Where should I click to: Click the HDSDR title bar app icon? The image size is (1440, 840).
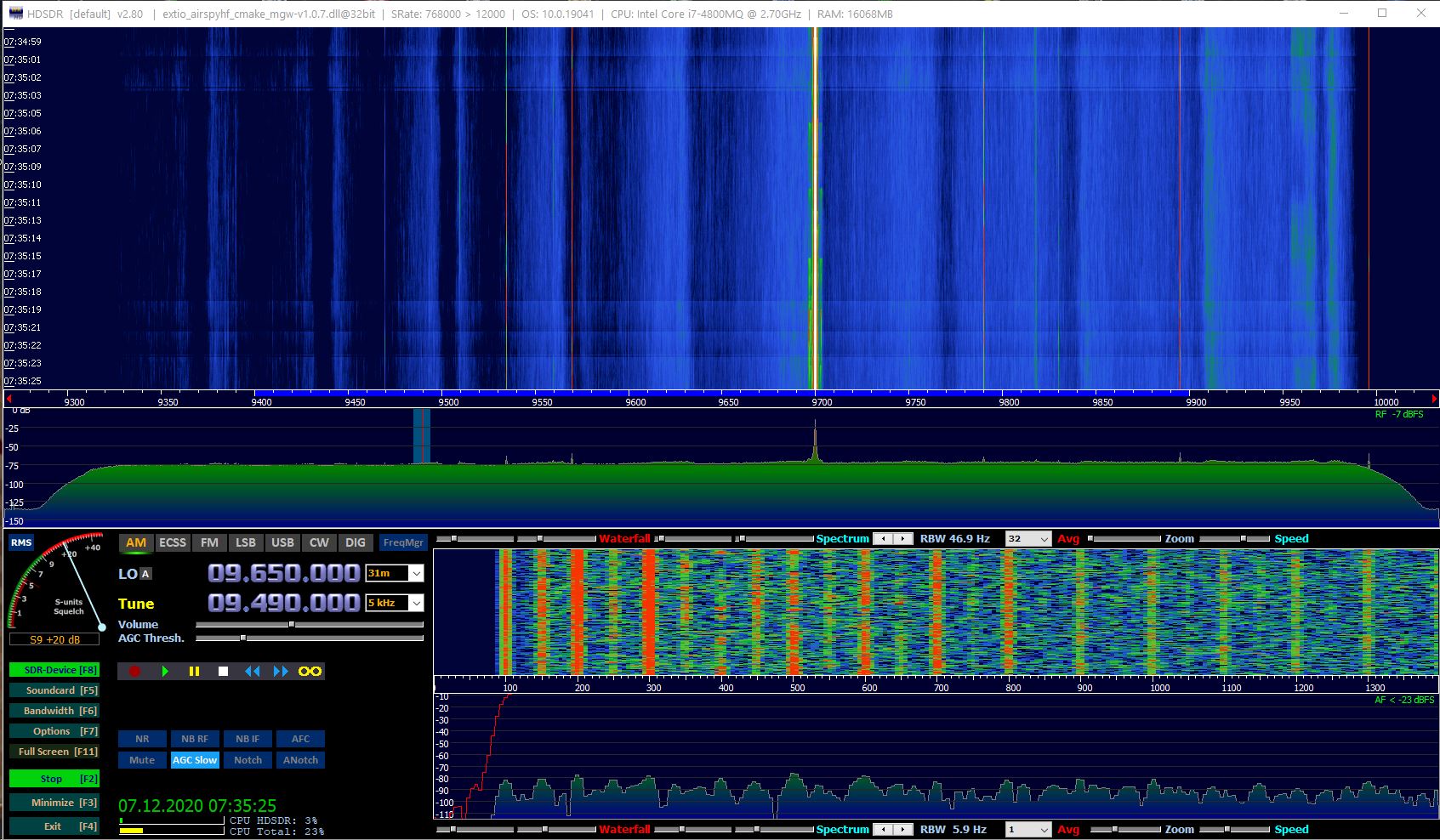(x=14, y=14)
